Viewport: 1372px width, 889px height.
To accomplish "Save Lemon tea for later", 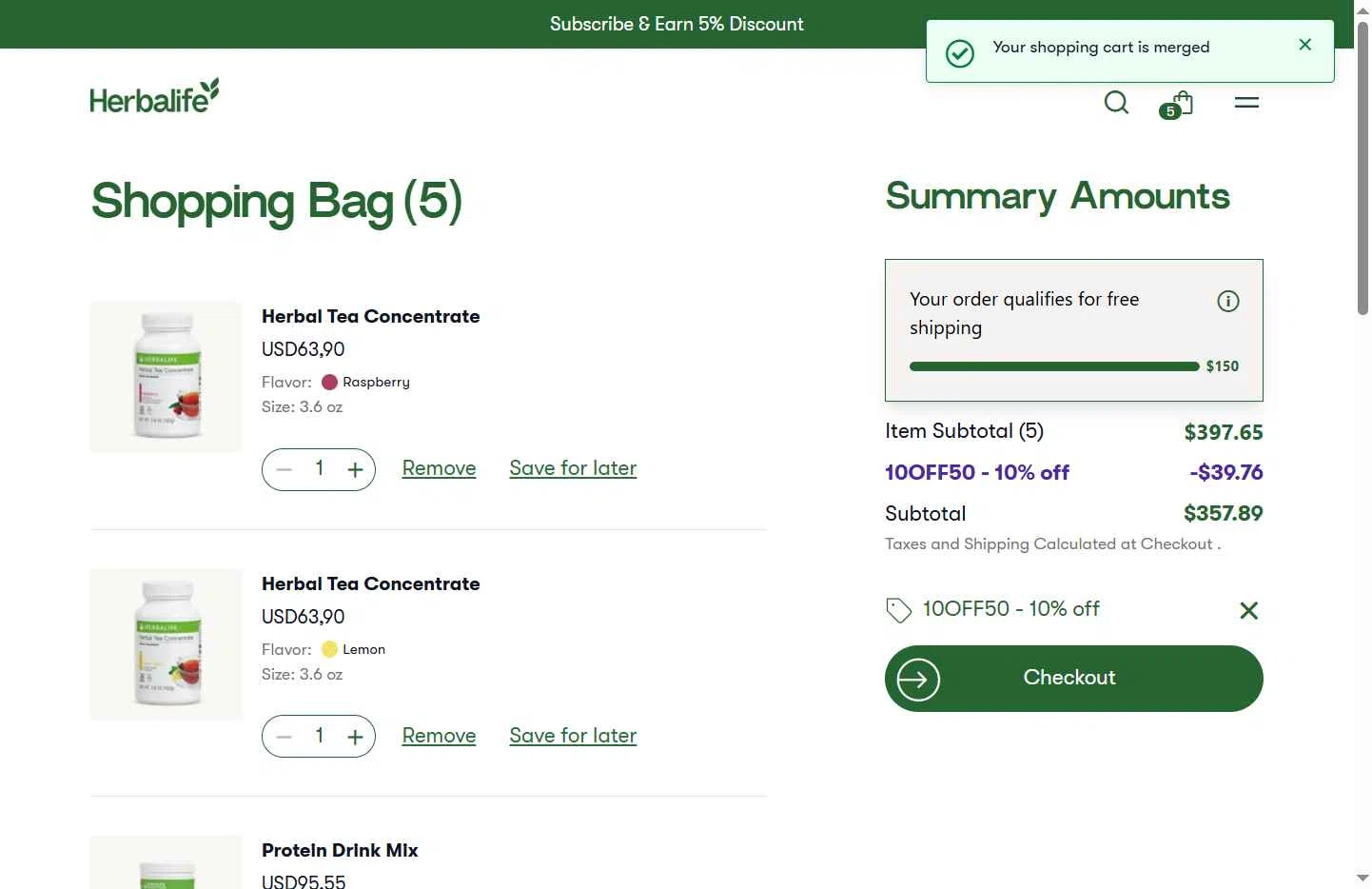I will [x=573, y=736].
